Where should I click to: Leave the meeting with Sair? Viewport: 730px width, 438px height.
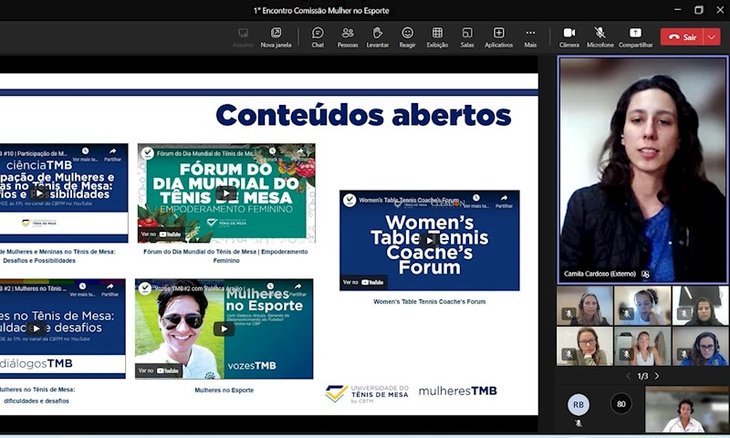point(682,37)
